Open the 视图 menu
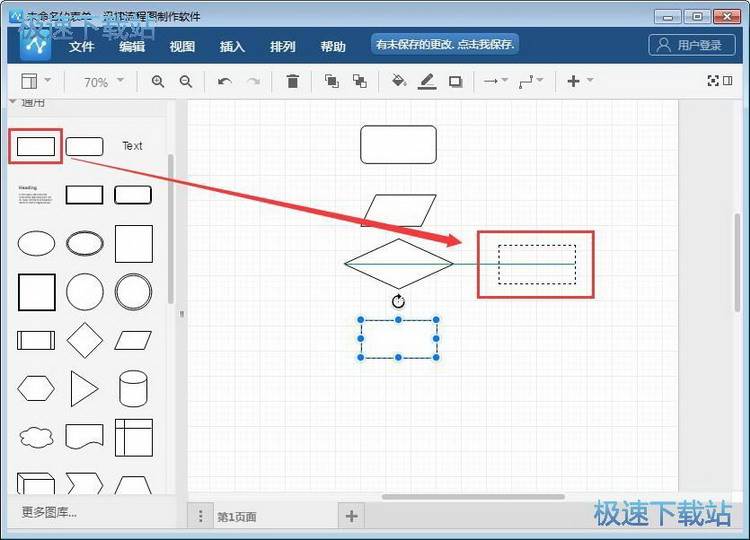Image resolution: width=750 pixels, height=540 pixels. pos(182,46)
